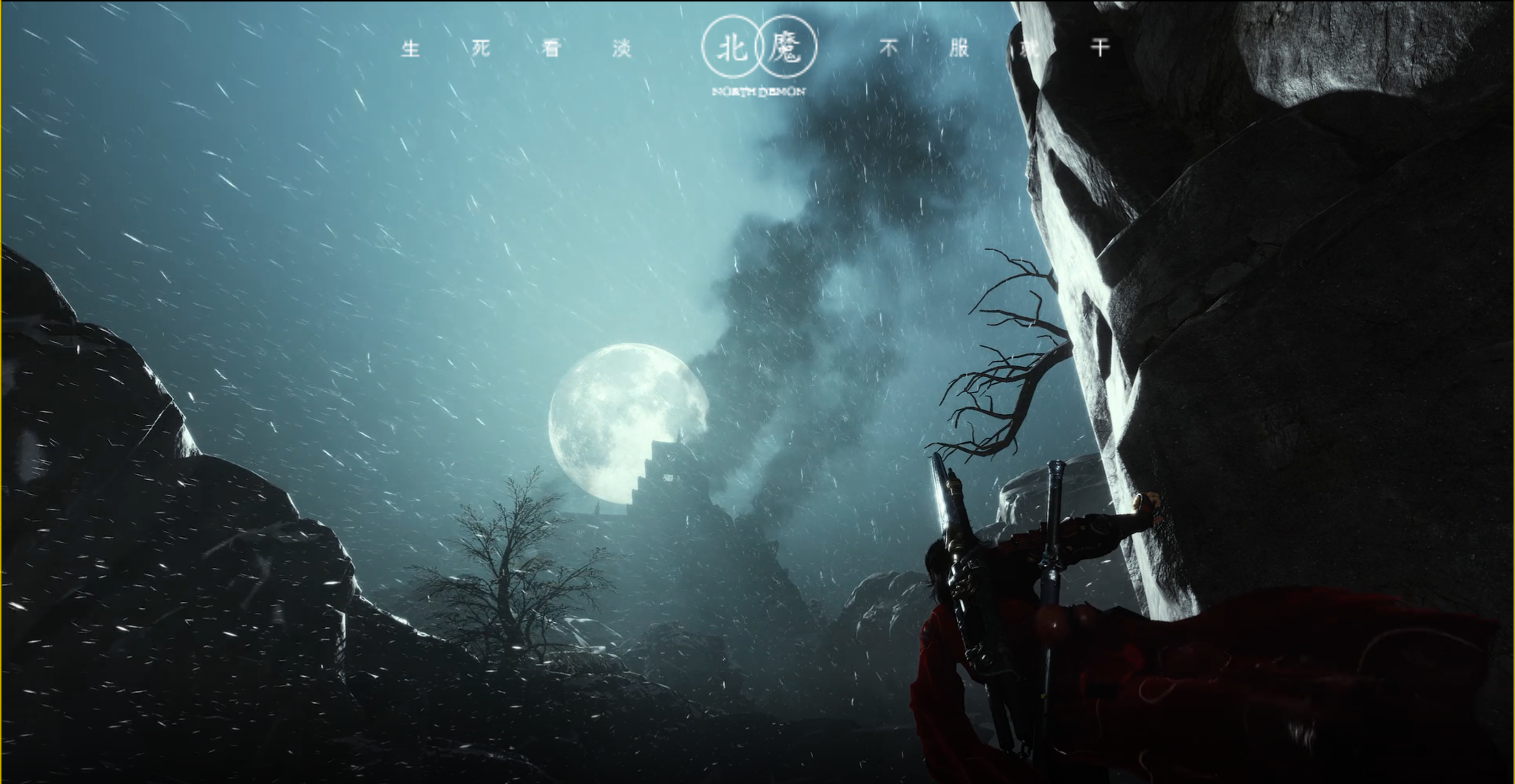Click the 看 character in the slogan
The height and width of the screenshot is (784, 1515).
click(552, 49)
